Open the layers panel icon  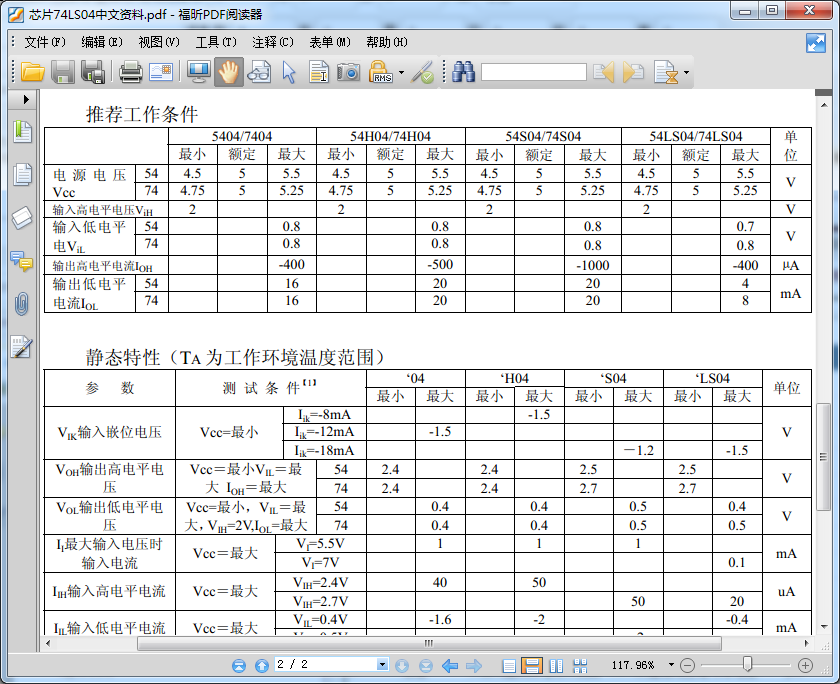tap(22, 218)
